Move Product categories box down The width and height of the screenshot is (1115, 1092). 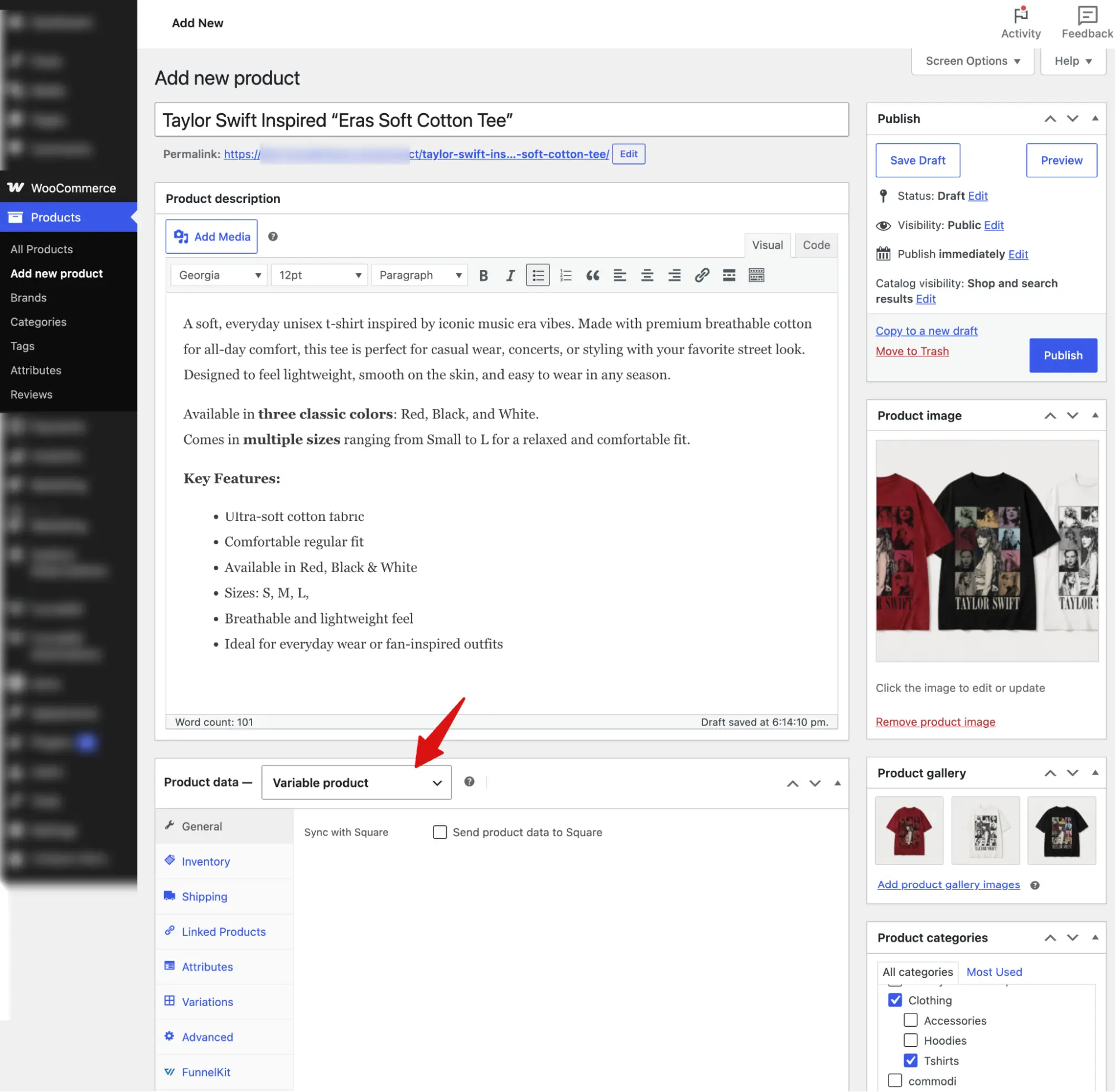1073,938
